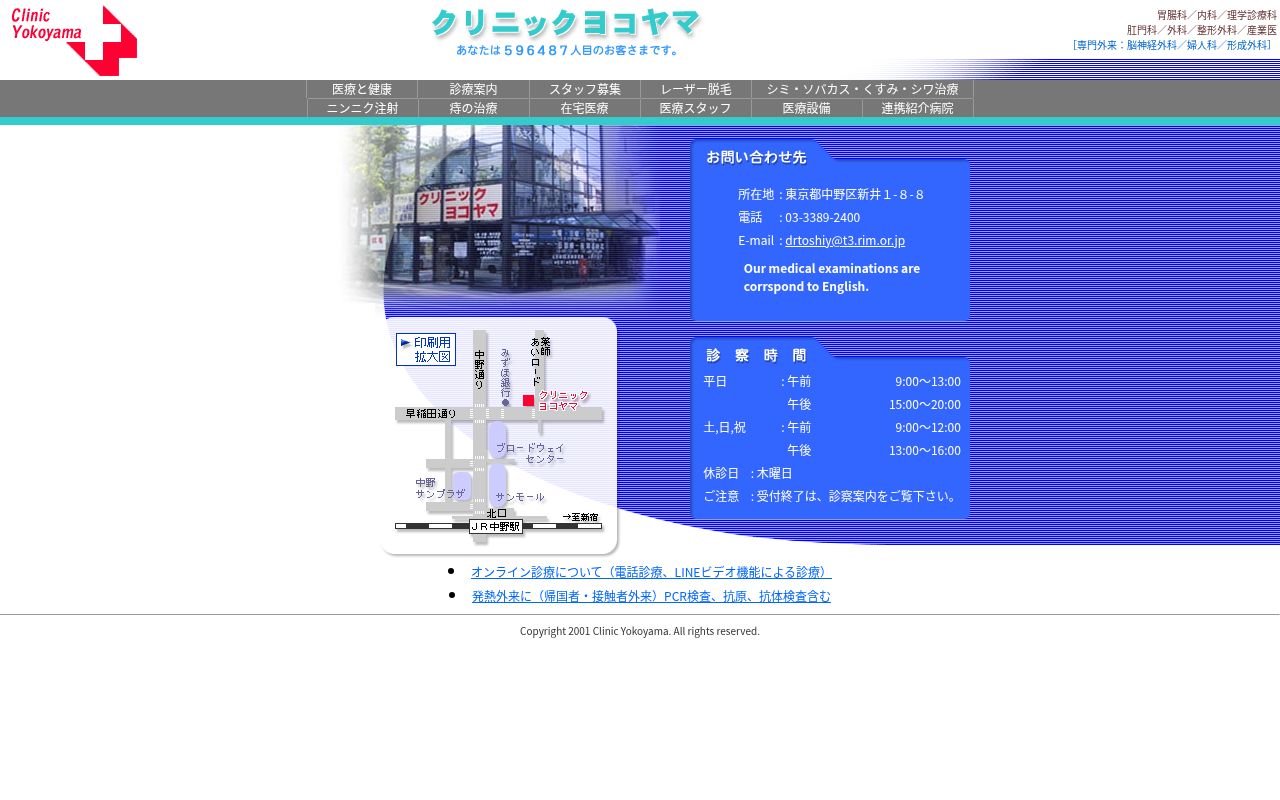
Task: Go to 連携紹介病院 page
Action: [918, 108]
